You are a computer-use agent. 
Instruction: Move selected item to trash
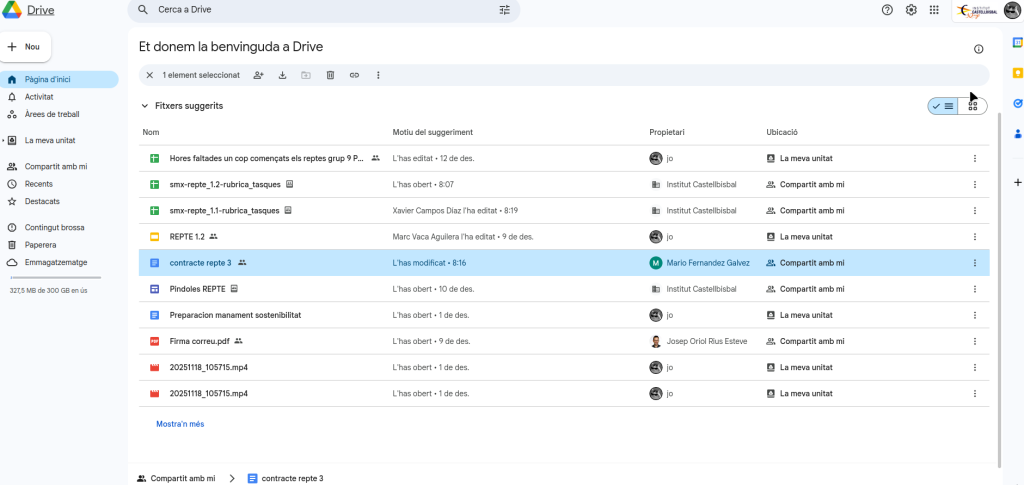click(x=330, y=75)
